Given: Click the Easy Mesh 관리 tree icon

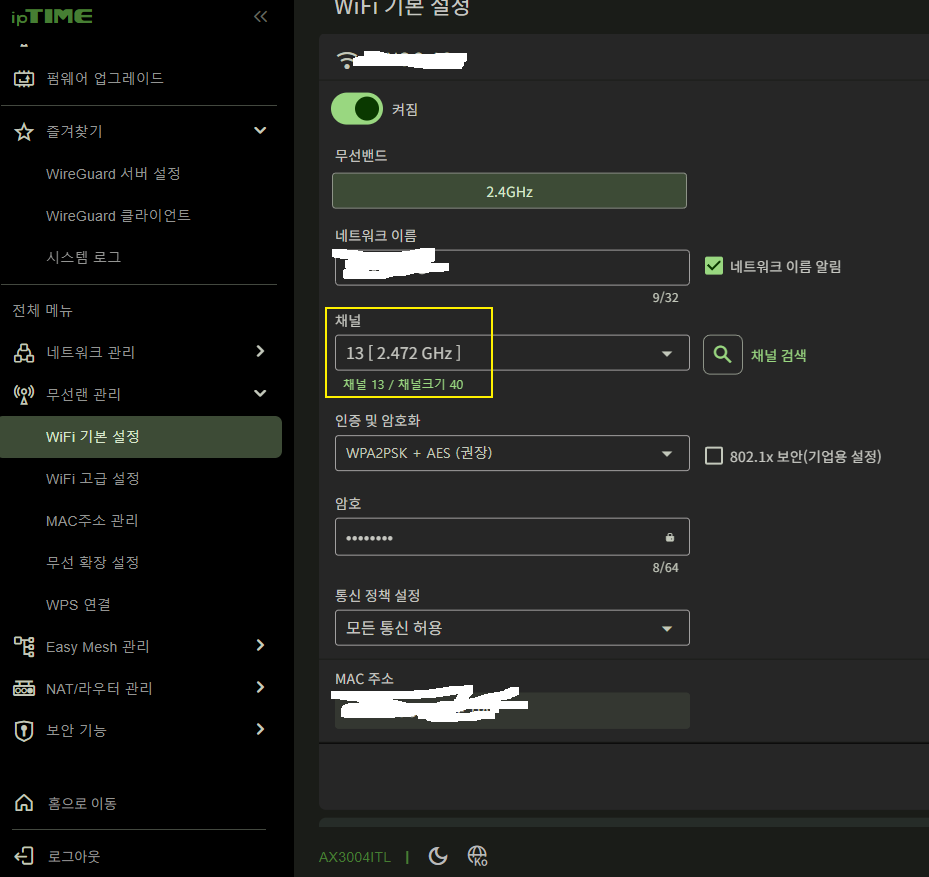Looking at the screenshot, I should [24, 646].
